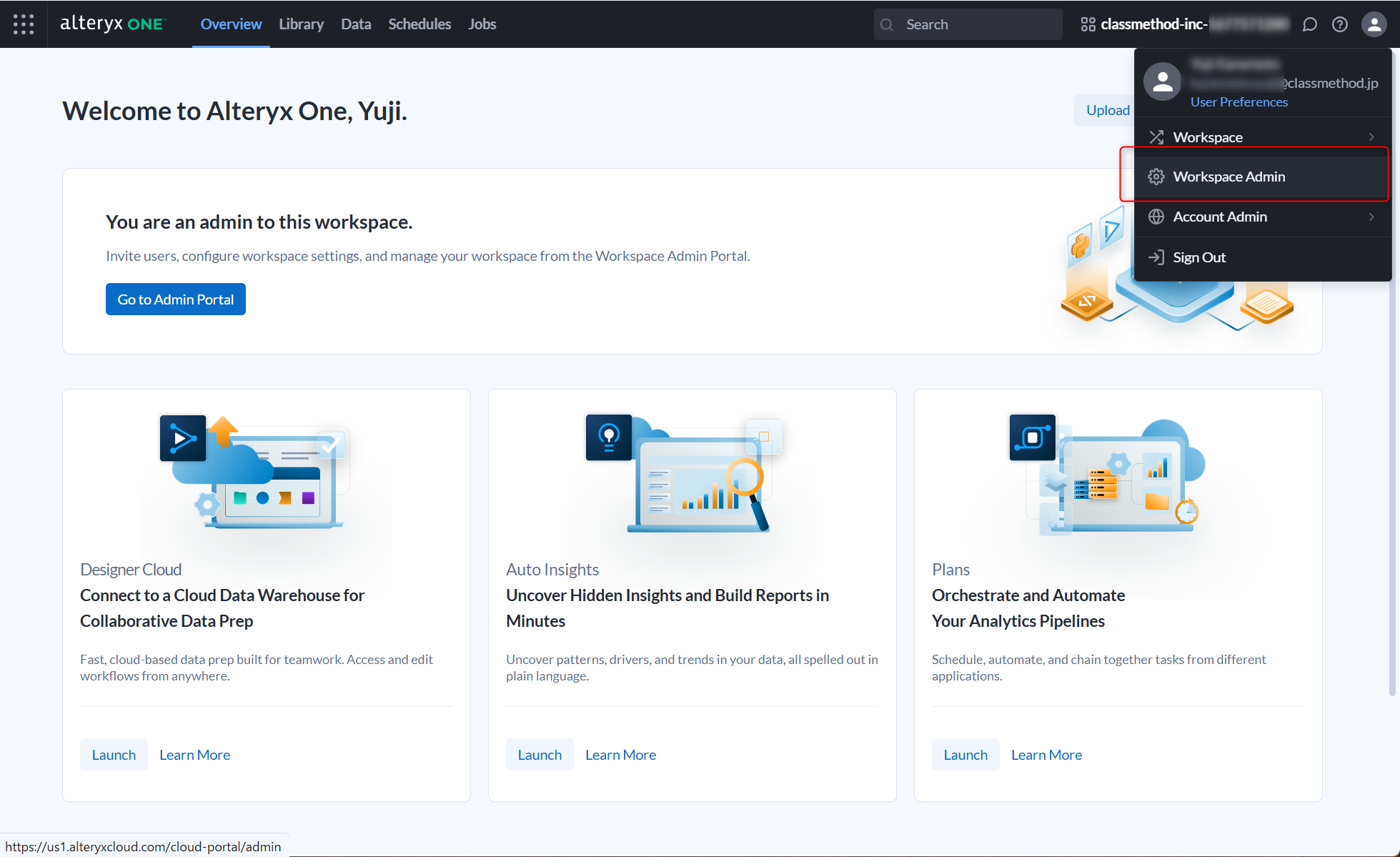1400x857 pixels.
Task: Click the search magnifier icon
Action: [x=887, y=24]
